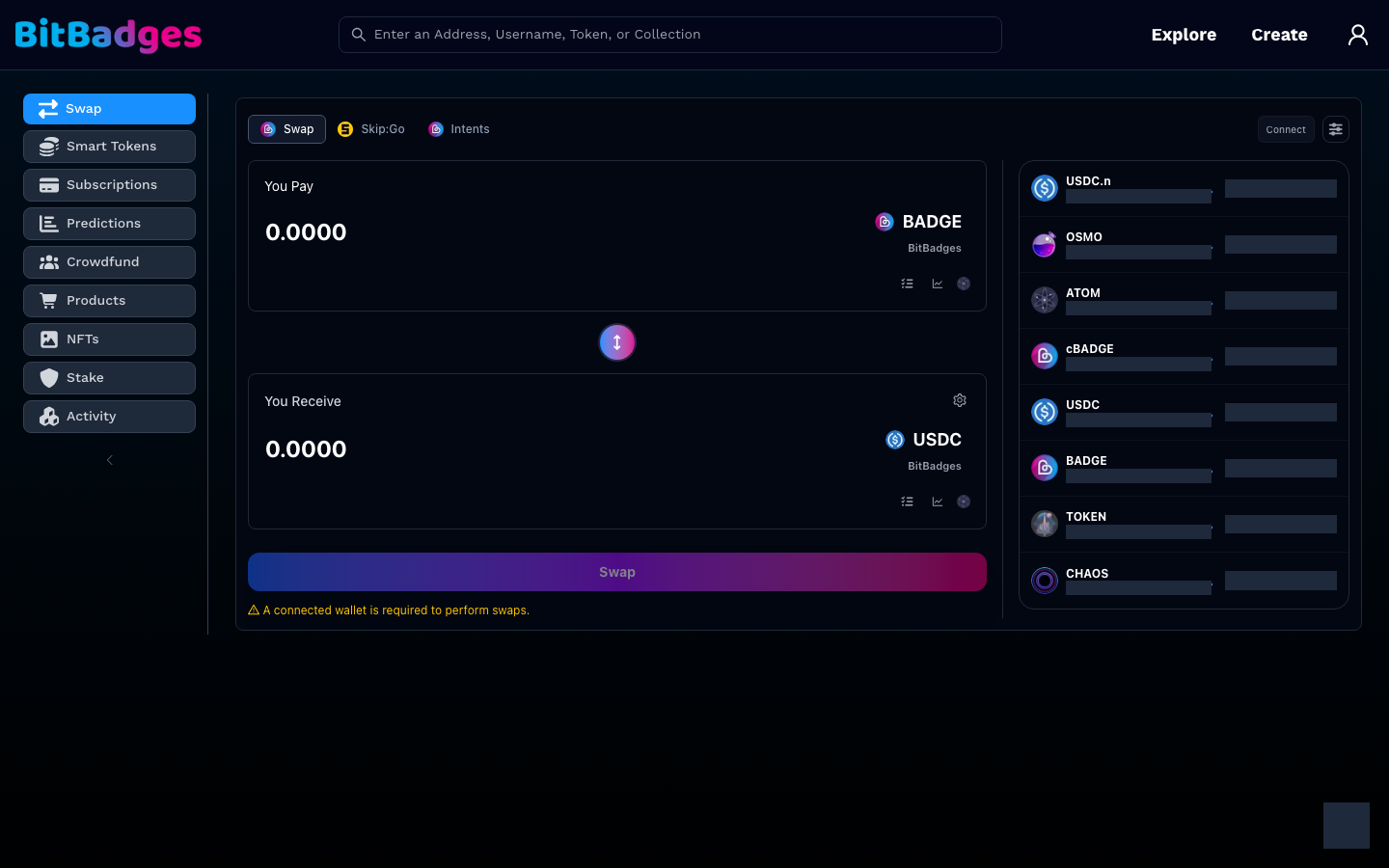Open Smart Tokens in the sidebar
The image size is (1389, 868).
[x=109, y=147]
